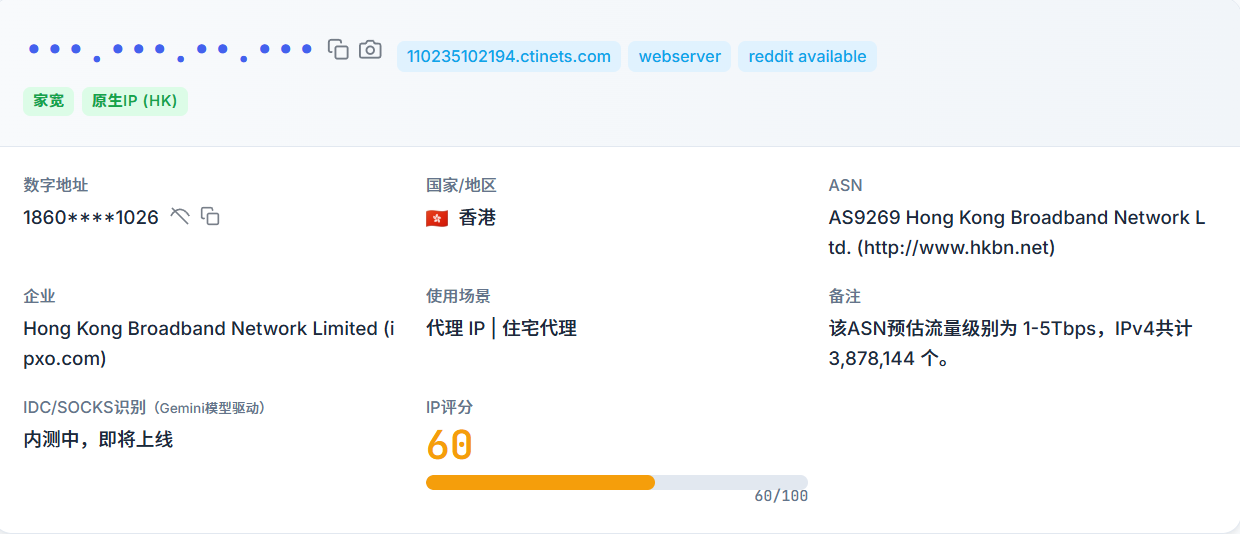Copy the masked IP address
The width and height of the screenshot is (1240, 534).
[339, 49]
